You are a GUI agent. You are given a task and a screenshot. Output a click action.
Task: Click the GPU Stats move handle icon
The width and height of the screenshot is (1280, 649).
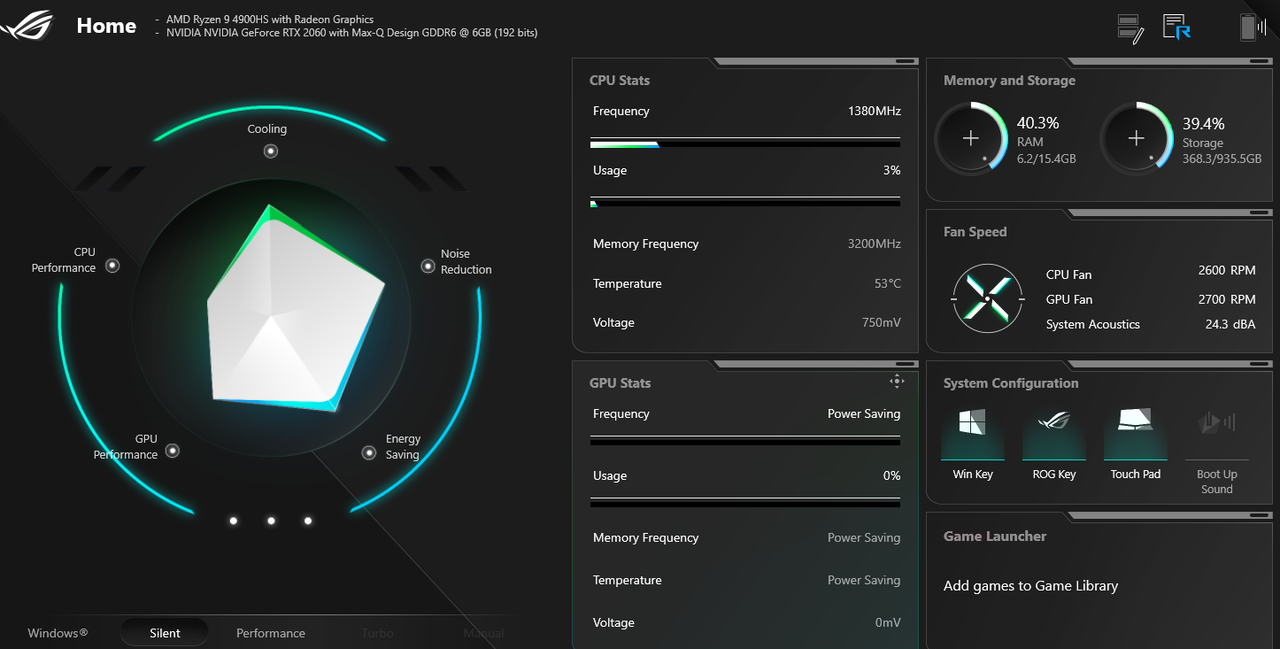897,381
